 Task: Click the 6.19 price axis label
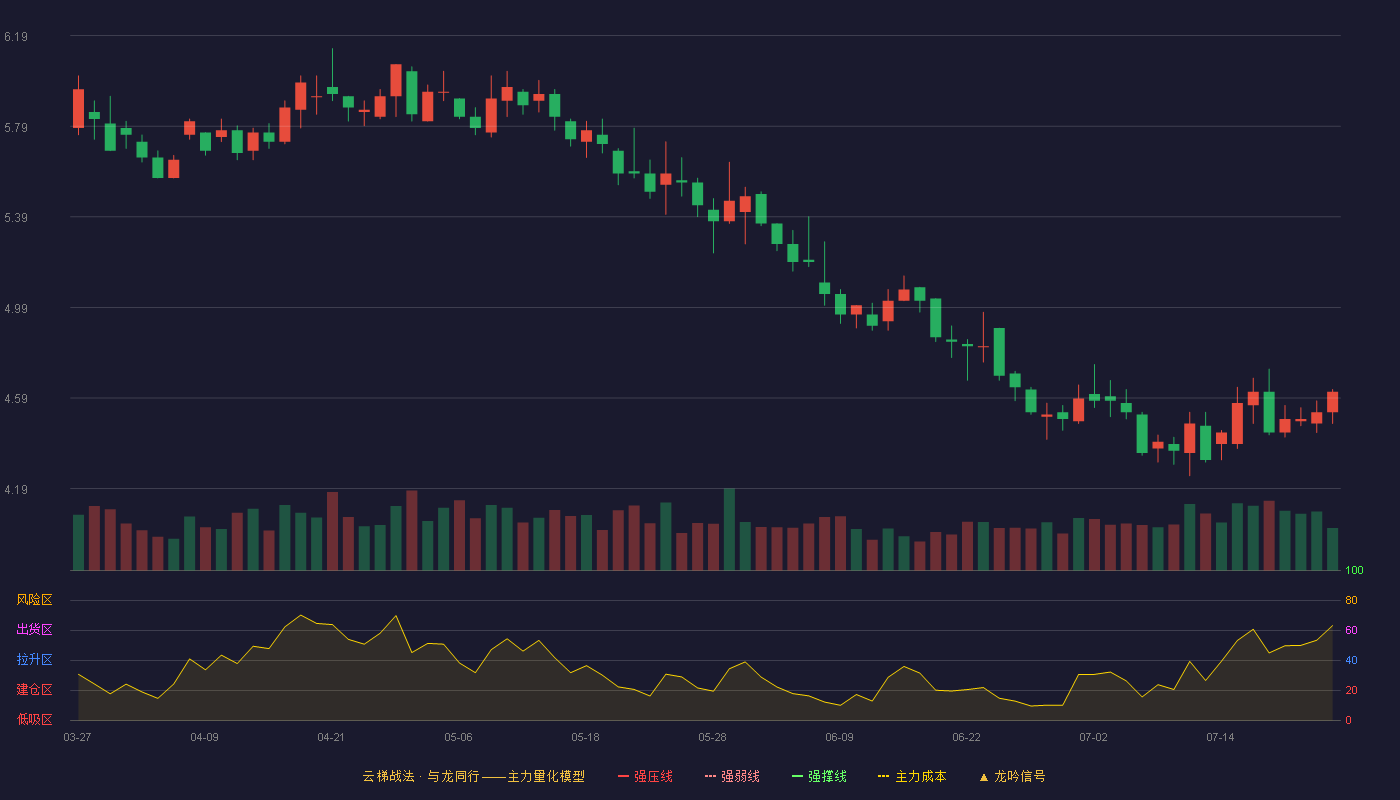pos(15,37)
